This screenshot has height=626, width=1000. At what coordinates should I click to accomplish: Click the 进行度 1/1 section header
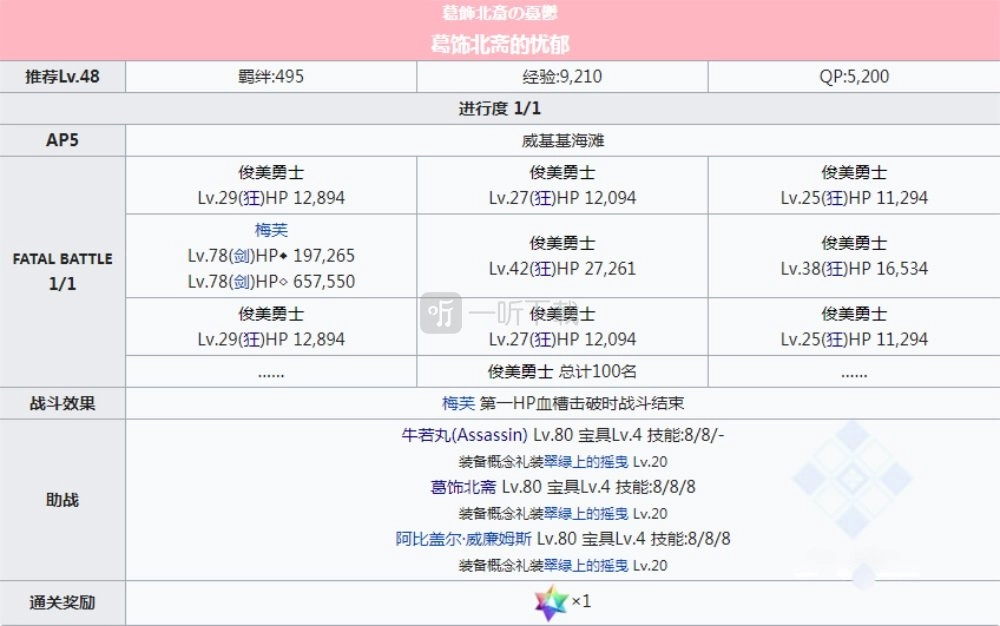500,108
